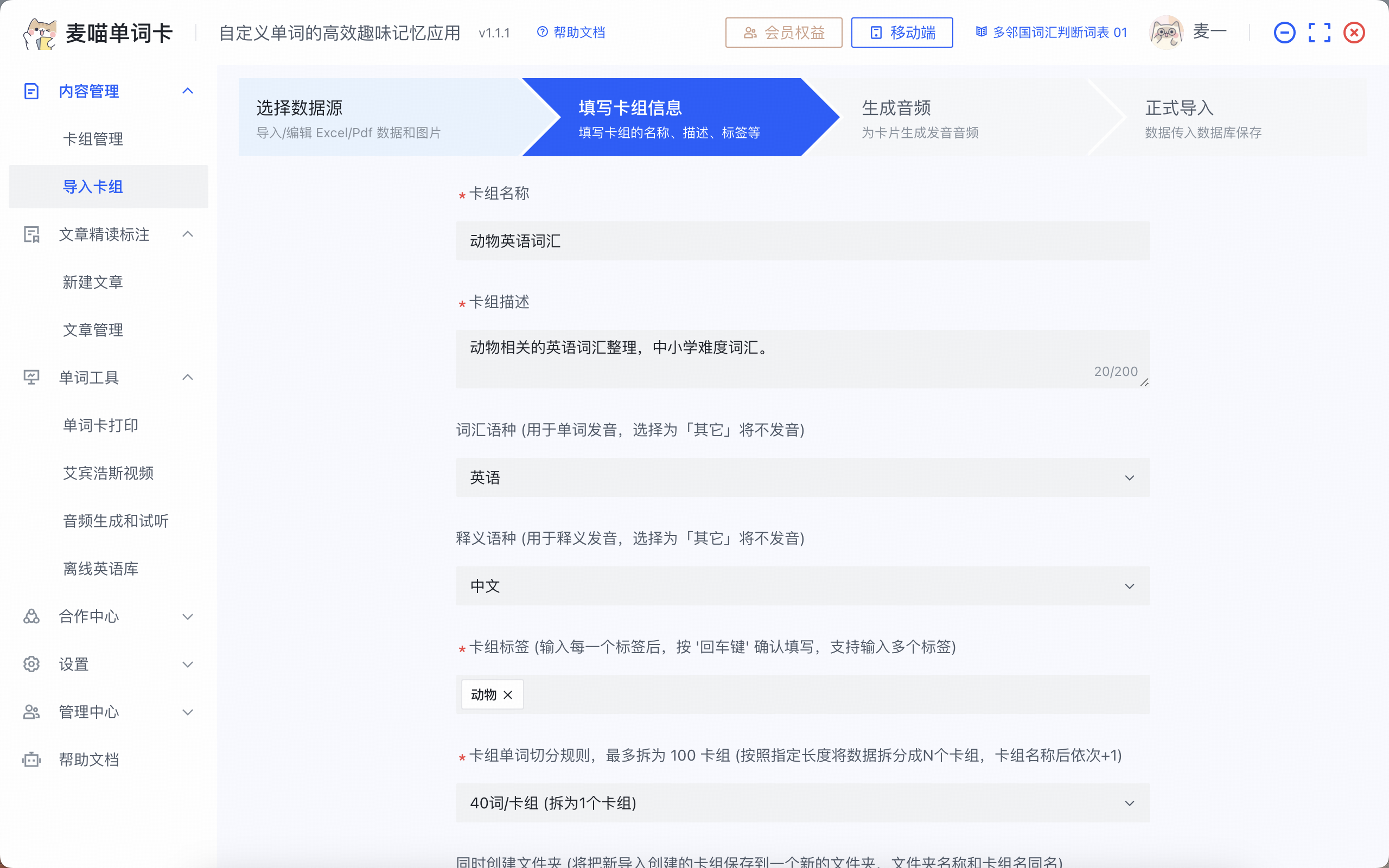The height and width of the screenshot is (868, 1389).
Task: Click the 麦喵单词卡 cat logo
Action: coord(40,31)
